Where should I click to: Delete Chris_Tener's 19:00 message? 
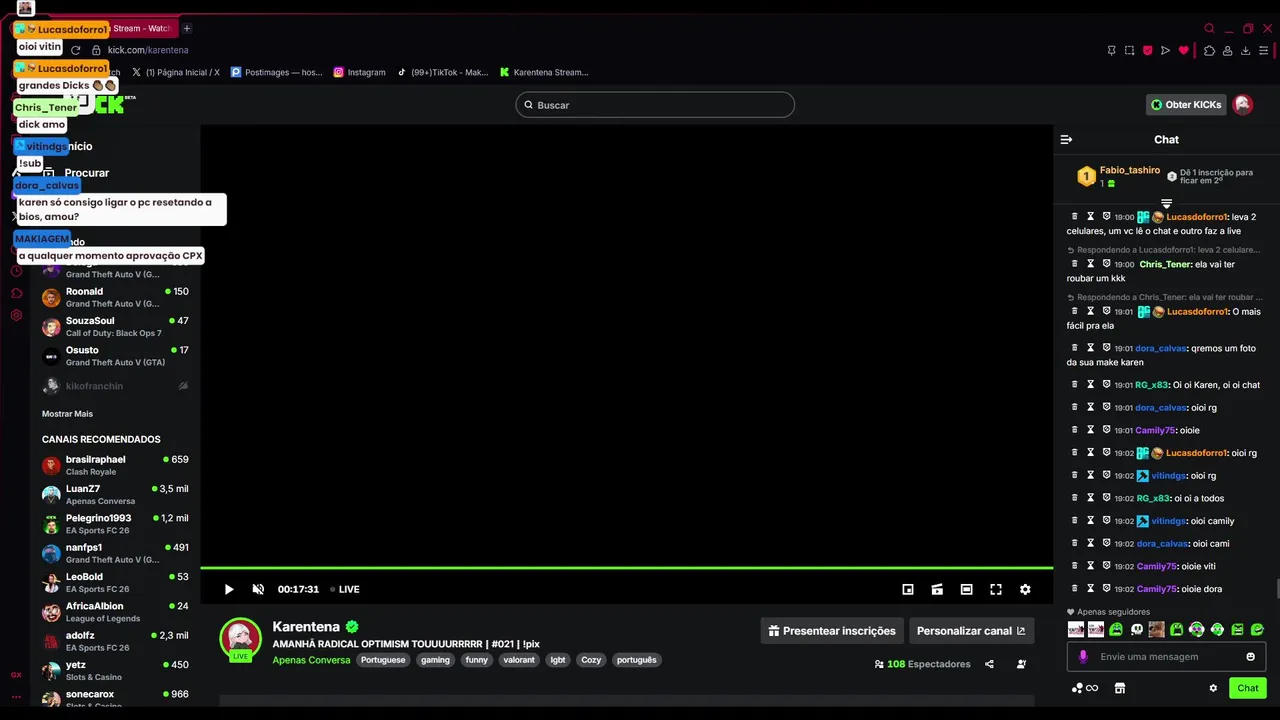point(1075,264)
